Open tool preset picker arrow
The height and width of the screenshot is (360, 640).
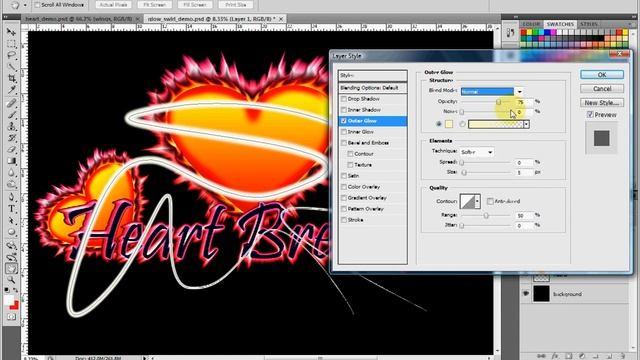click(x=25, y=5)
